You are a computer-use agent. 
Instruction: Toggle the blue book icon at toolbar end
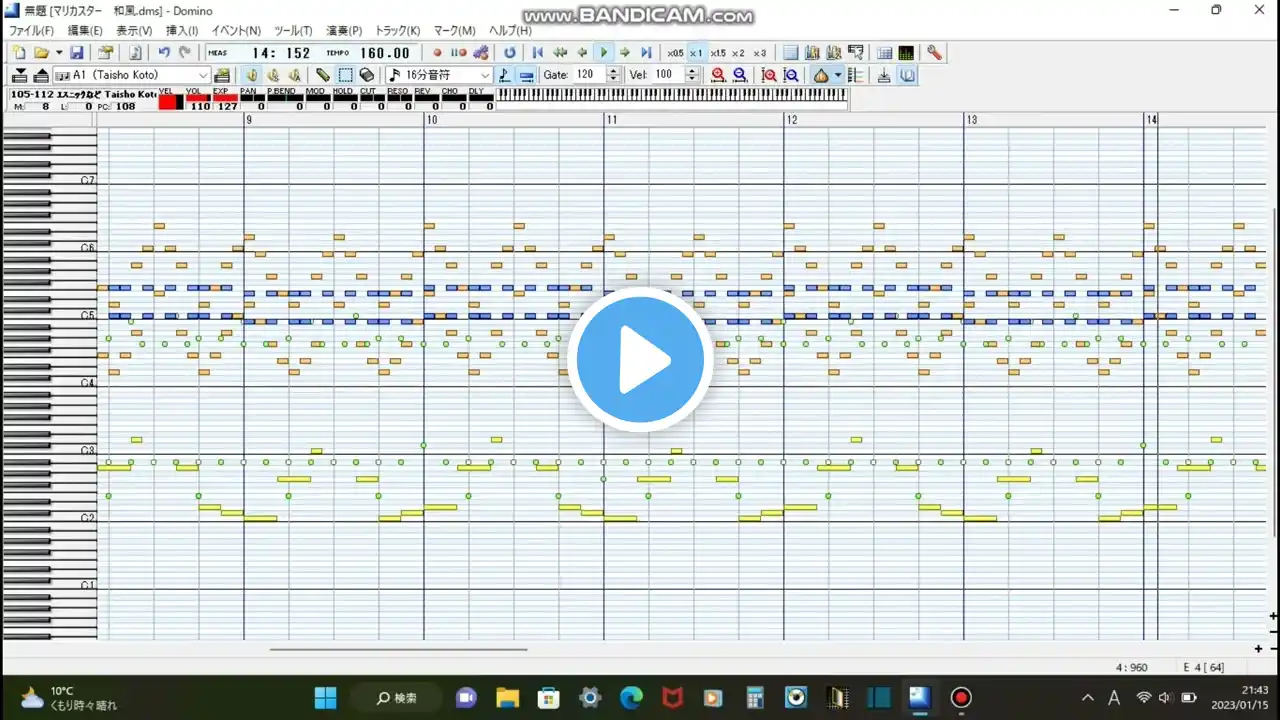907,75
